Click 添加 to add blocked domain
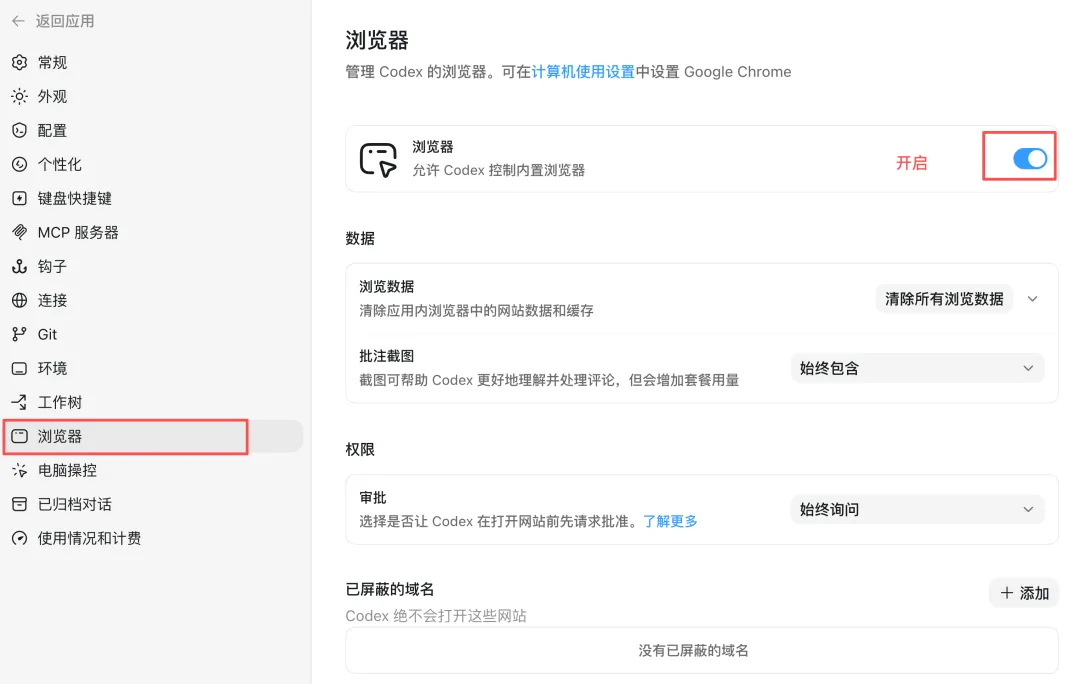 pyautogui.click(x=1024, y=593)
